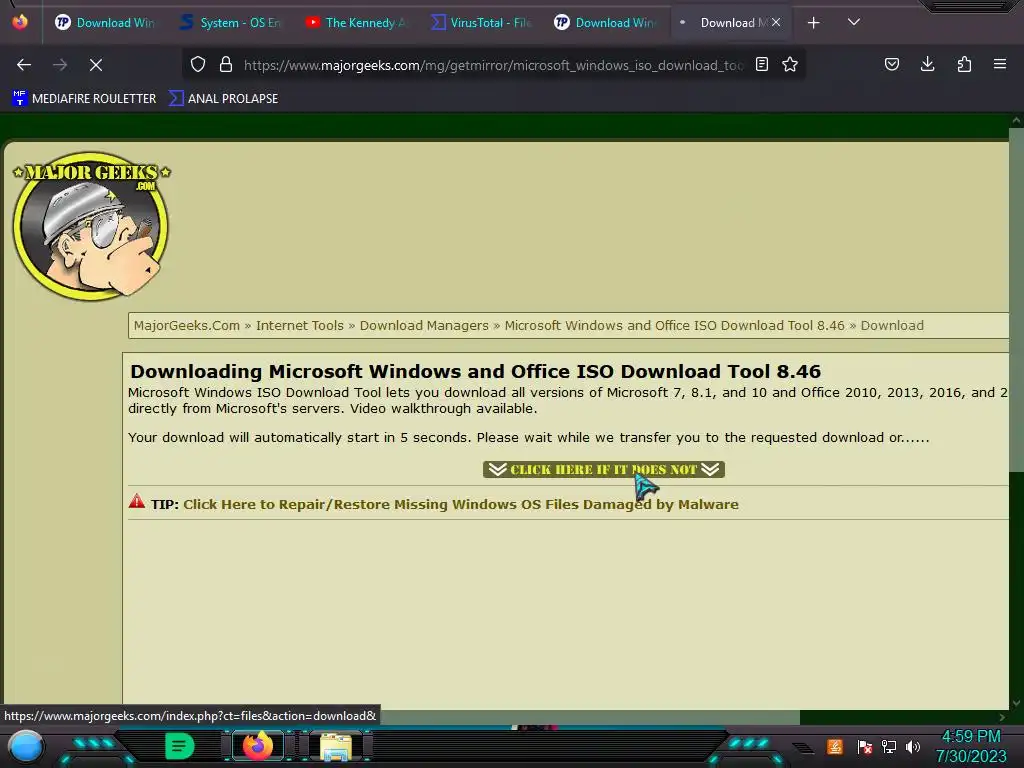This screenshot has height=768, width=1024.
Task: Switch to the second Download Win tab
Action: 606,23
